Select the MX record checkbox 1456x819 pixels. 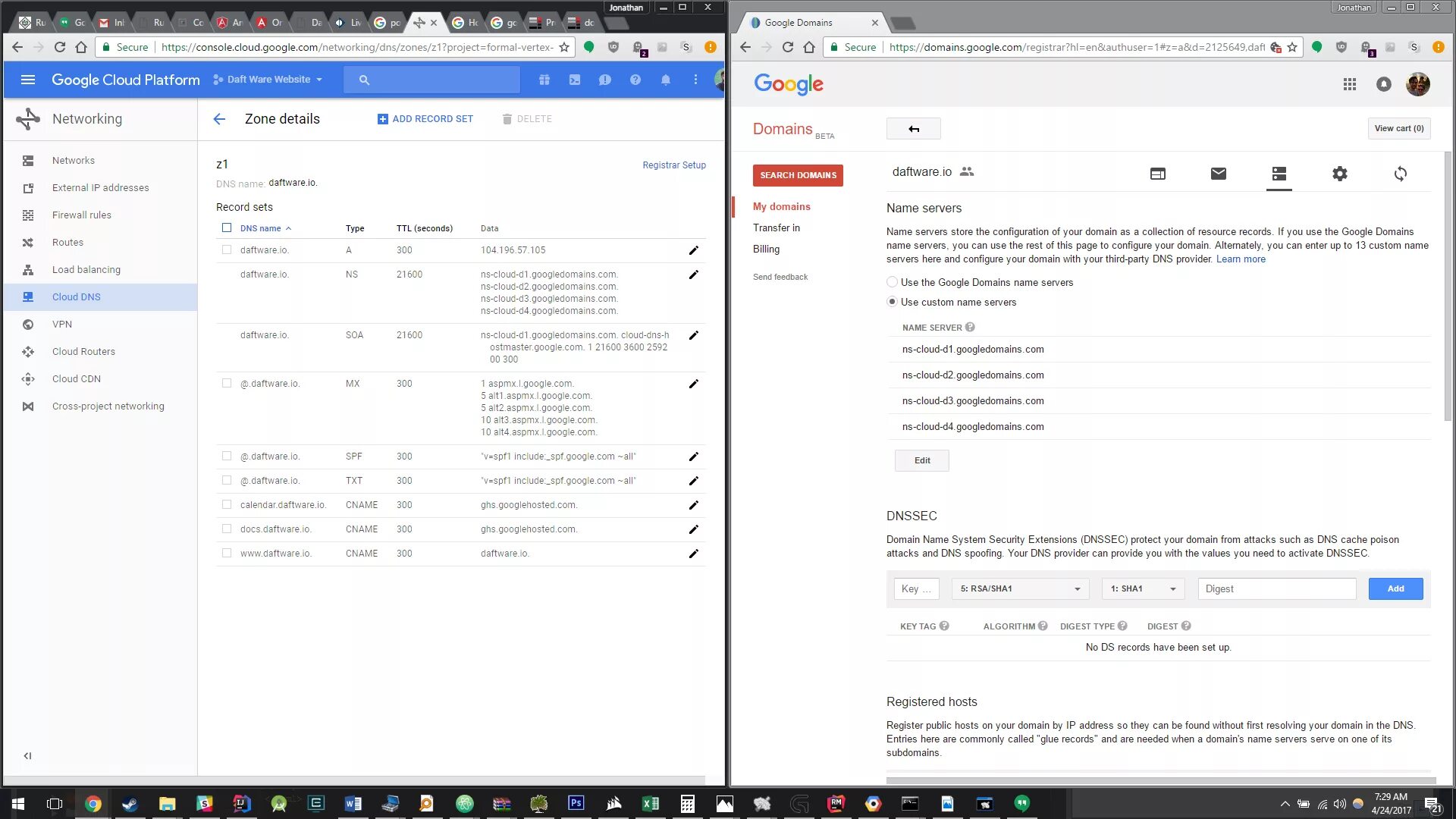pyautogui.click(x=226, y=383)
